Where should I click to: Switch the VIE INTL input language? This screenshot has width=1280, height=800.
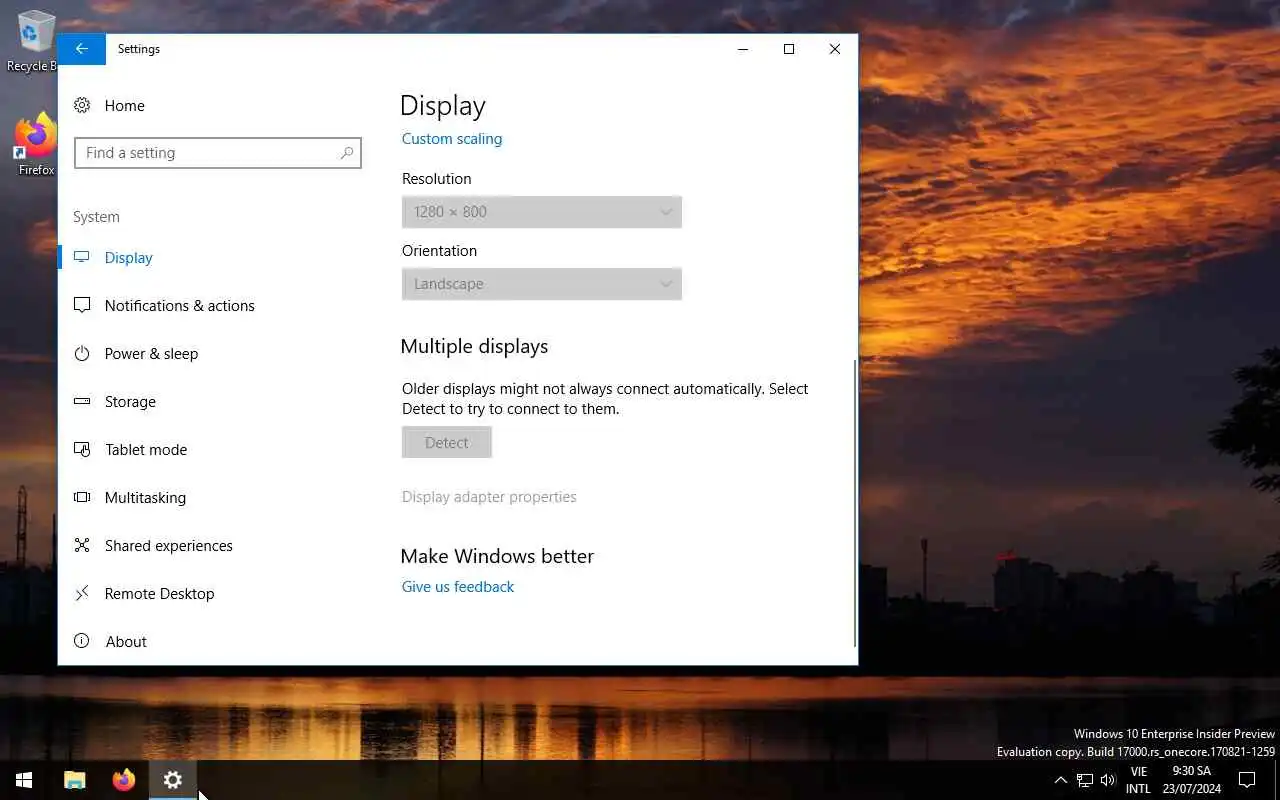click(x=1138, y=780)
